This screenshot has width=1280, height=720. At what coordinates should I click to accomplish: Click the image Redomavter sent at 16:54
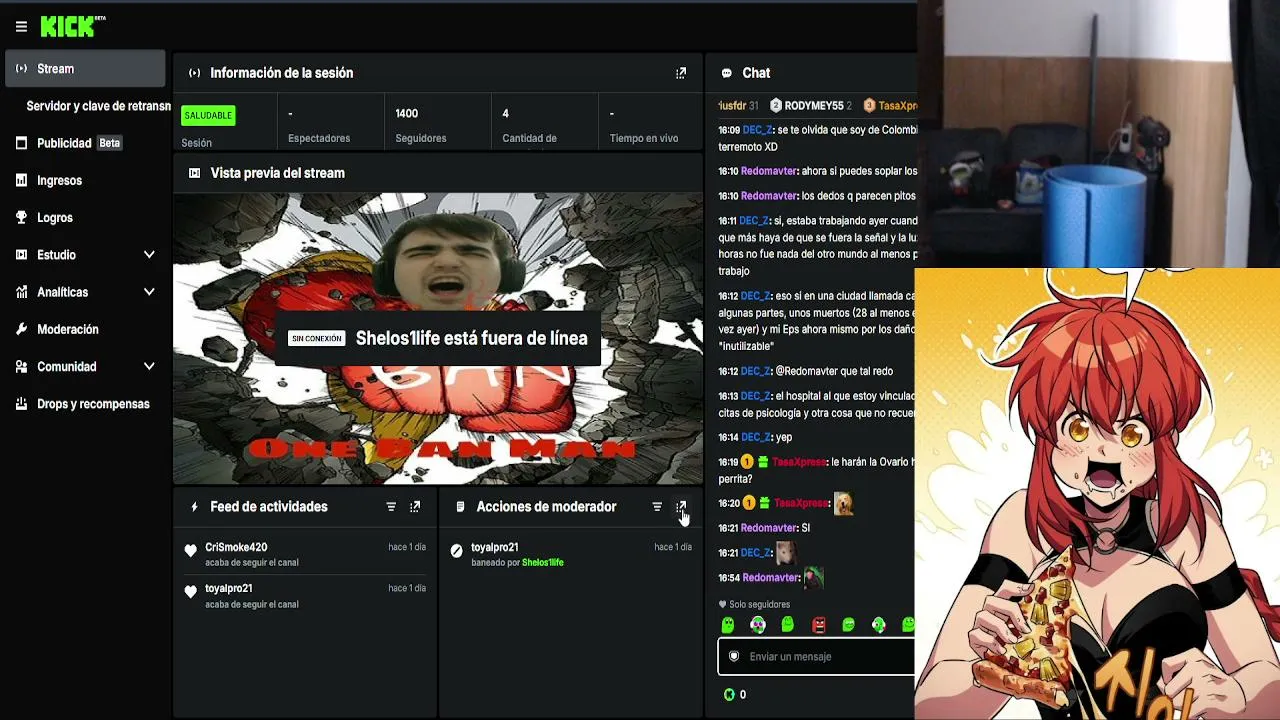[x=814, y=578]
